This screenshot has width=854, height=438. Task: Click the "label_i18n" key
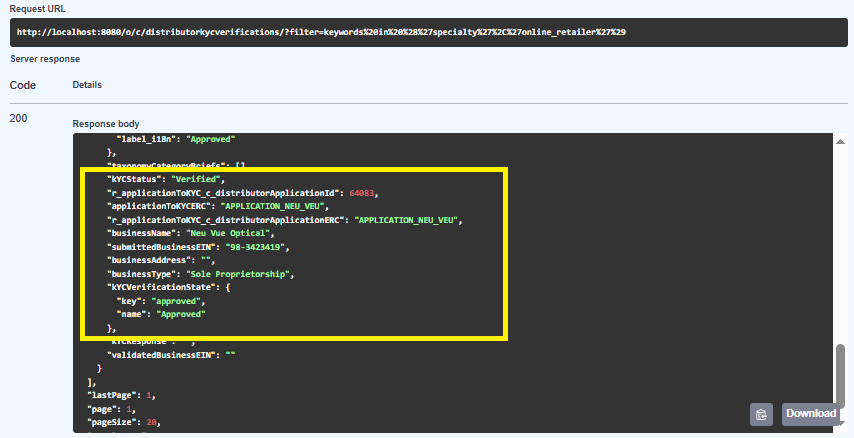point(146,139)
